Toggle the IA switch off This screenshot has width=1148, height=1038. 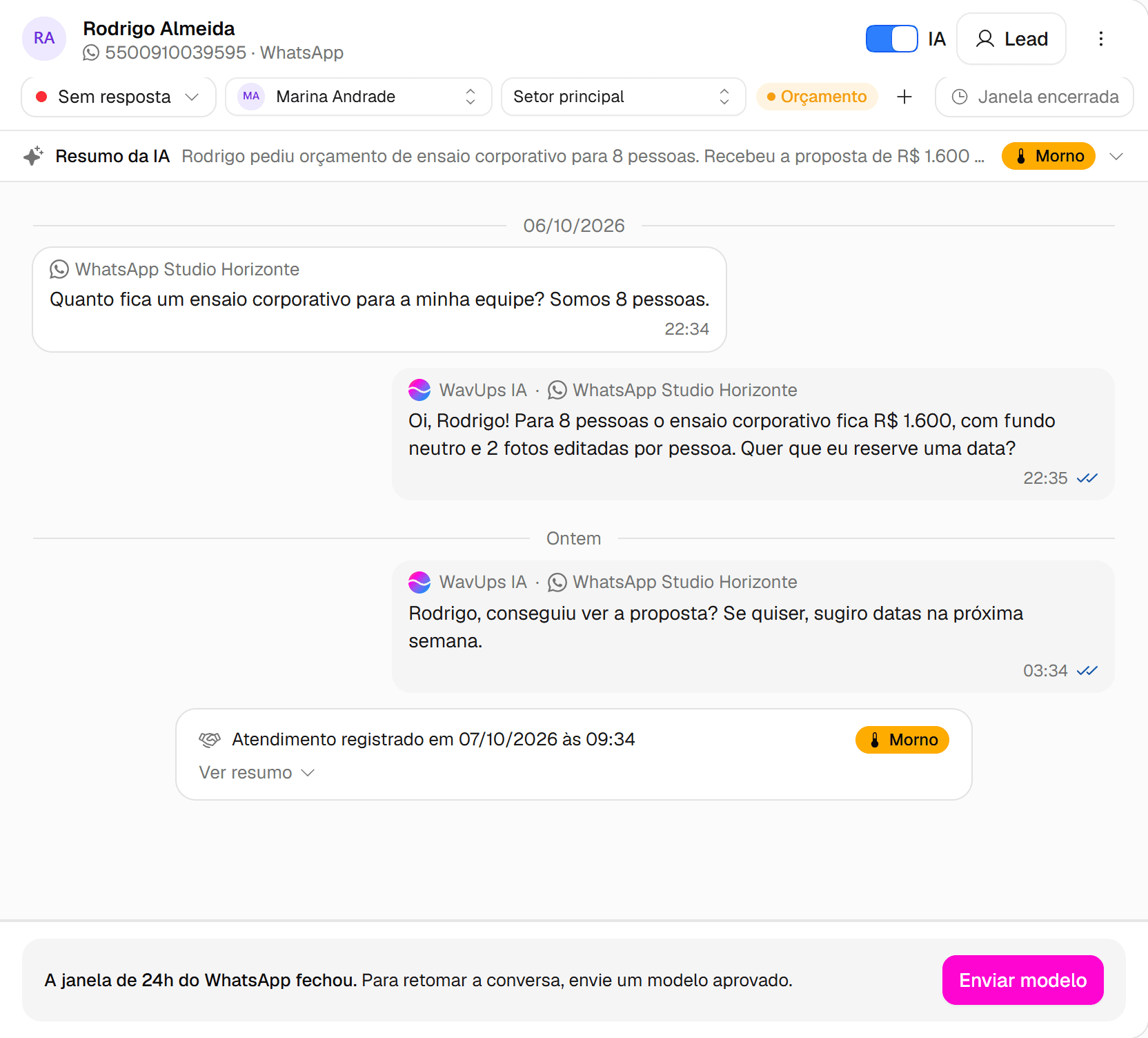(x=891, y=39)
